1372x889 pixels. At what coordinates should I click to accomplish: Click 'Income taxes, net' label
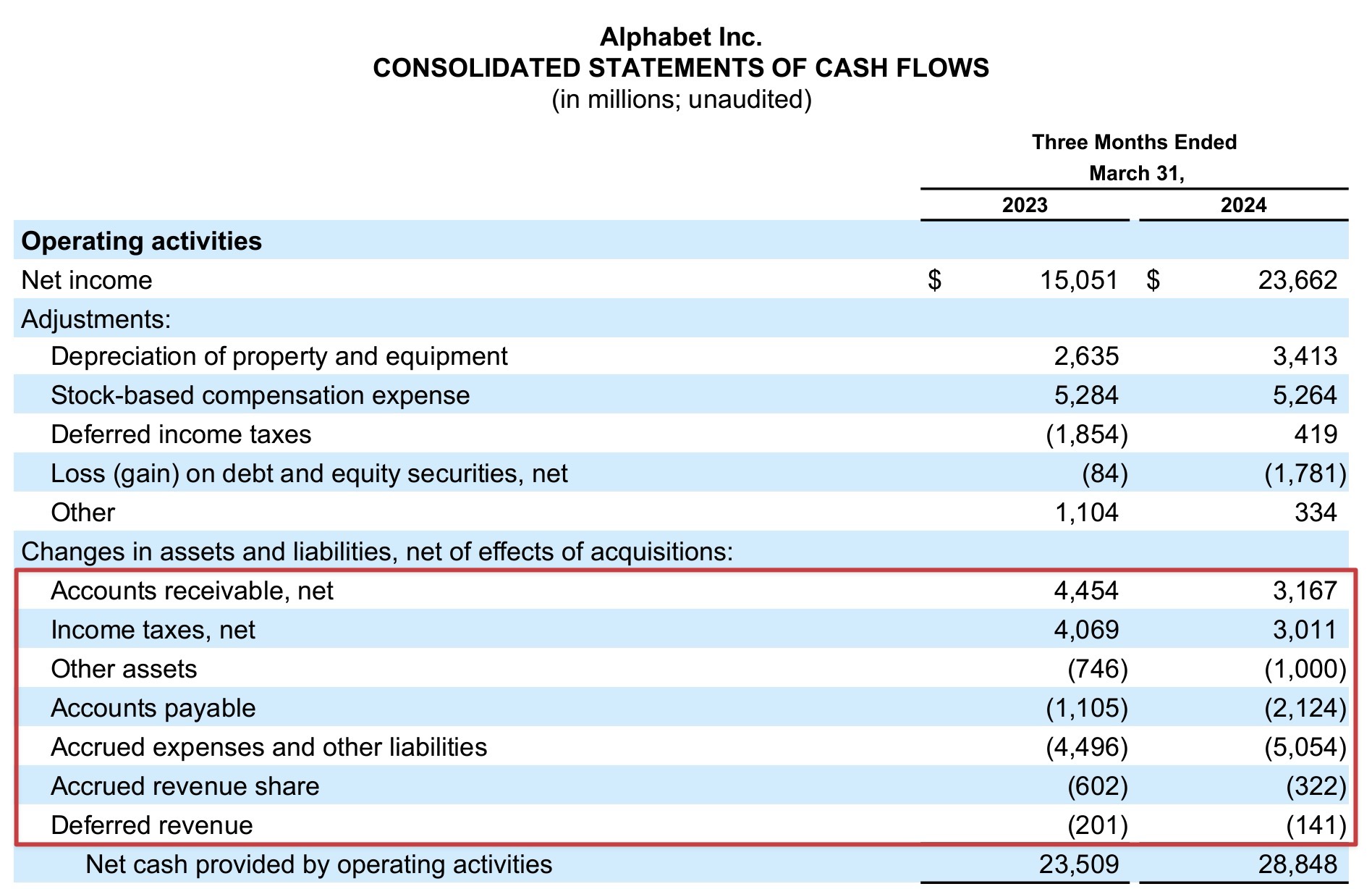pyautogui.click(x=153, y=631)
